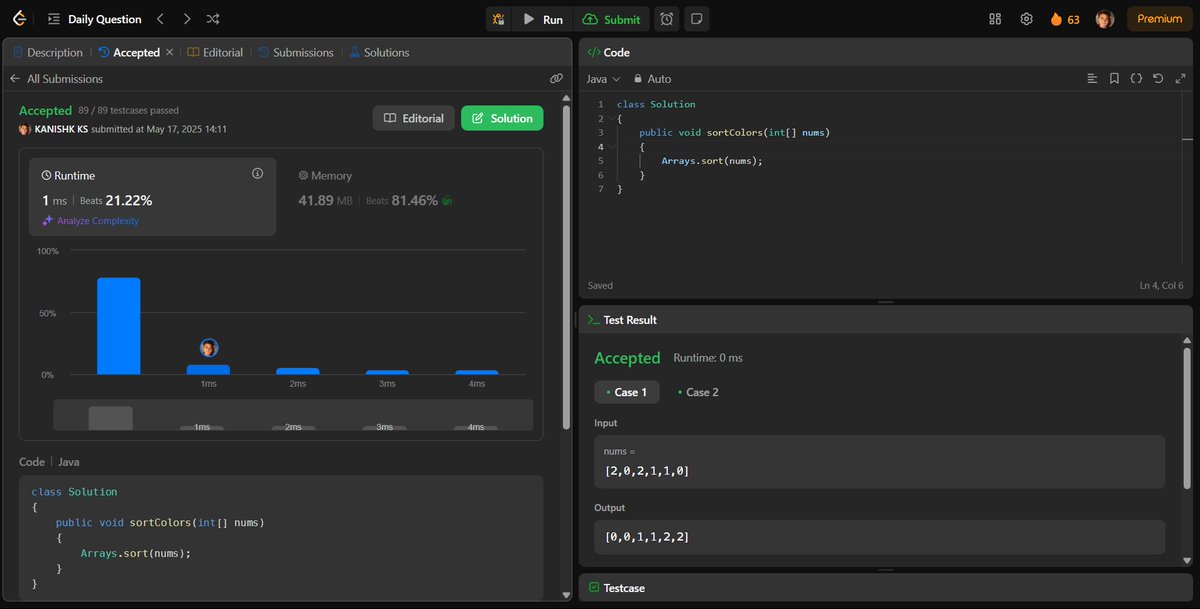Select Case 2 tab
Screen dimensions: 1200x609
(698, 392)
